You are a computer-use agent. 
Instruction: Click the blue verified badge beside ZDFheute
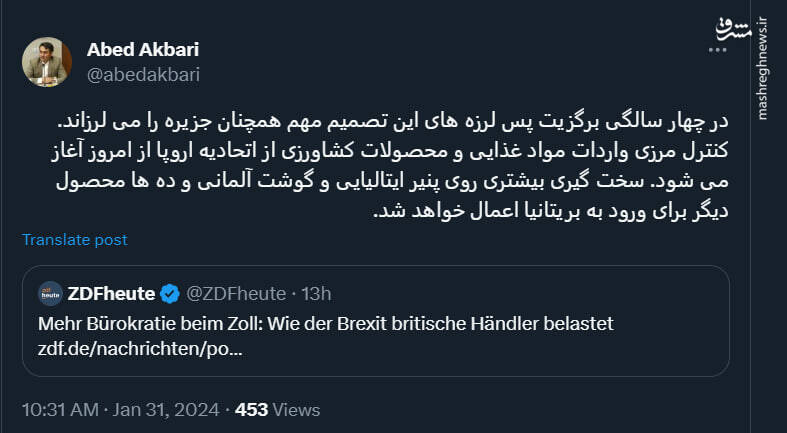pyautogui.click(x=170, y=294)
